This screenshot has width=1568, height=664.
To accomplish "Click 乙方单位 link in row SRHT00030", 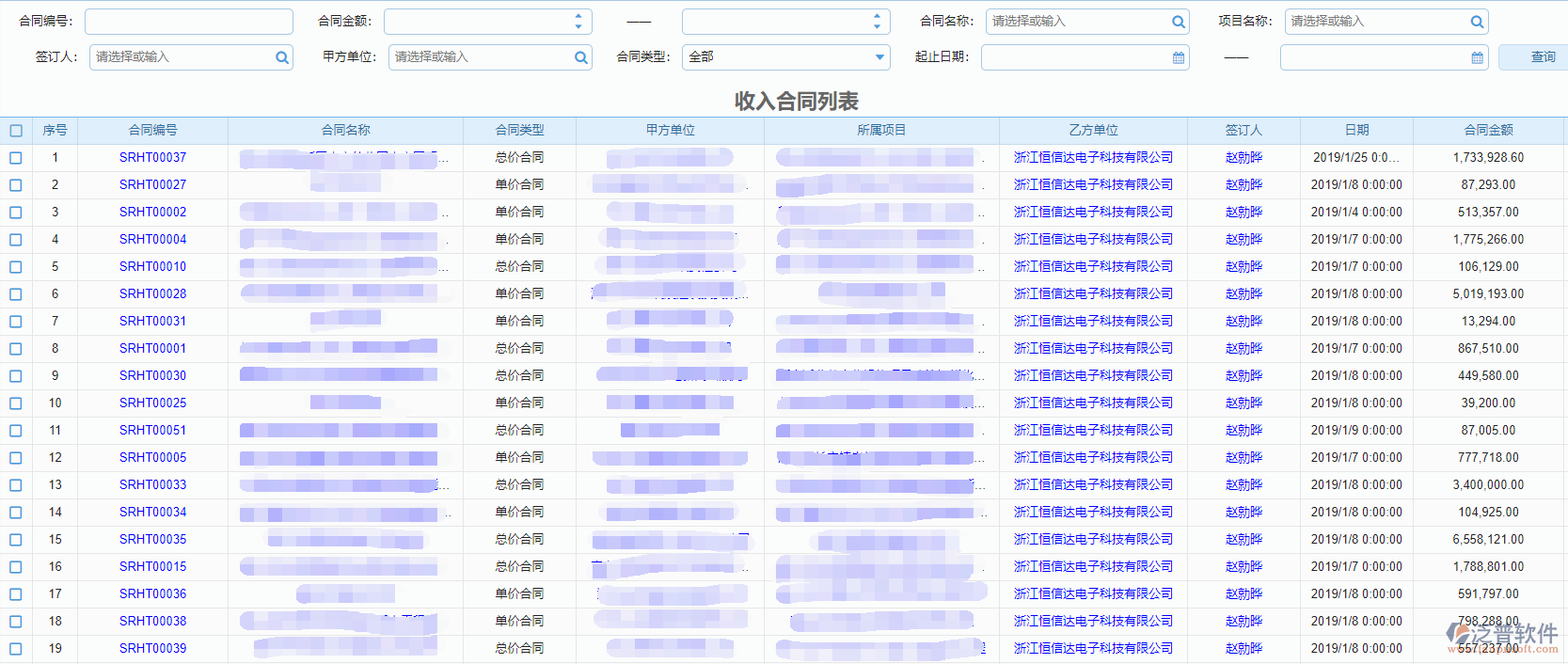I will (1093, 376).
